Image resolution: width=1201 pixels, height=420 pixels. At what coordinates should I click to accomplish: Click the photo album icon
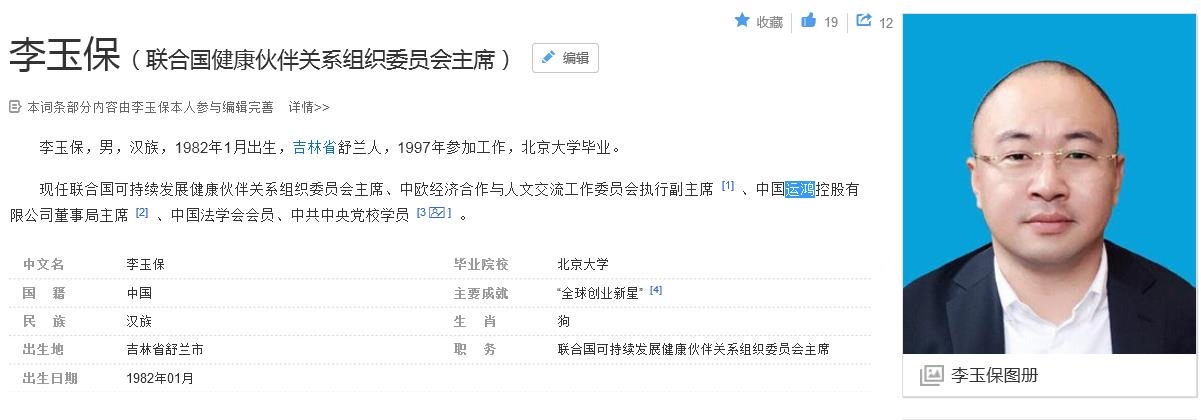pyautogui.click(x=931, y=375)
